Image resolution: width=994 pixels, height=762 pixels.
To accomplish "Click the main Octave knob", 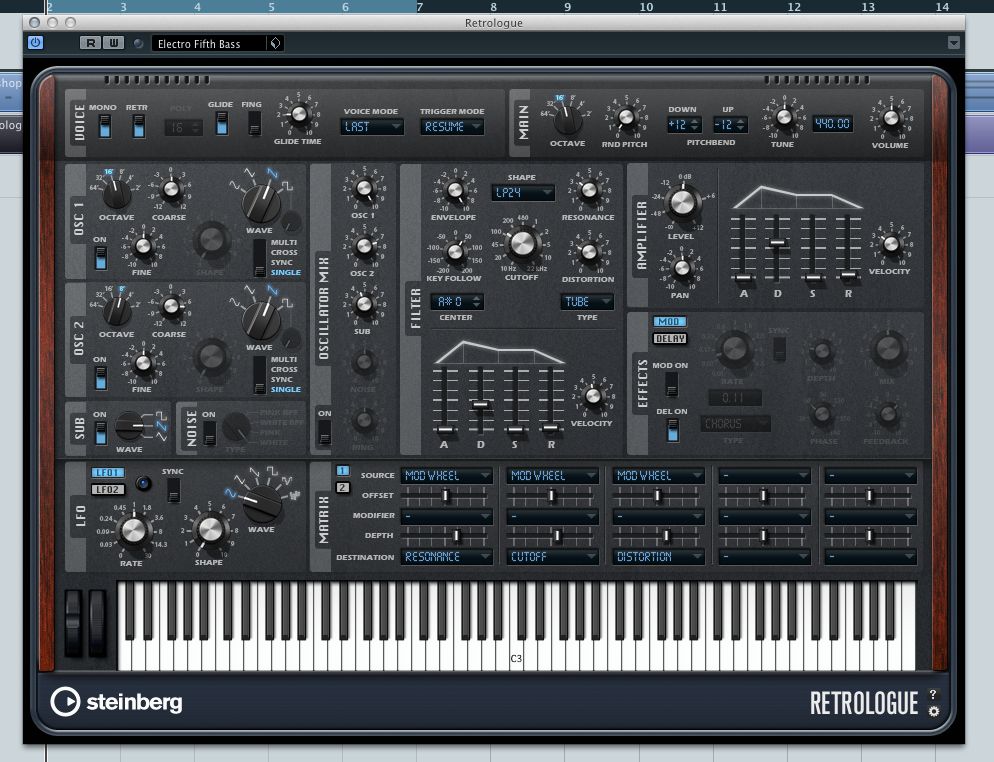I will coord(567,120).
